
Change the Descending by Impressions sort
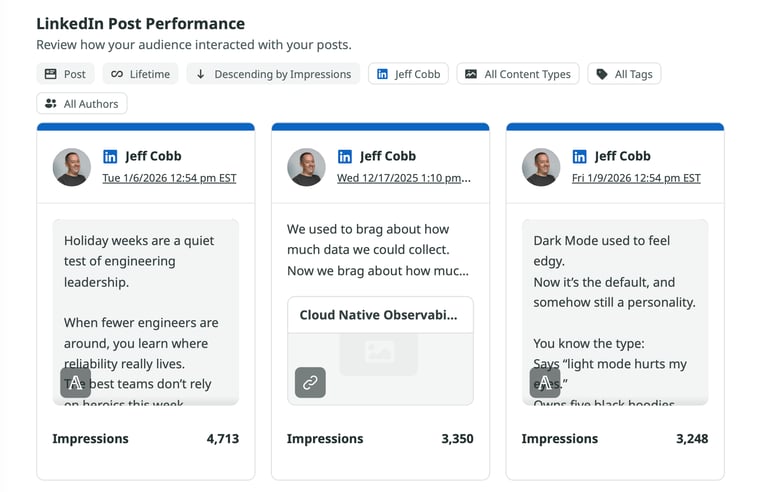point(273,74)
